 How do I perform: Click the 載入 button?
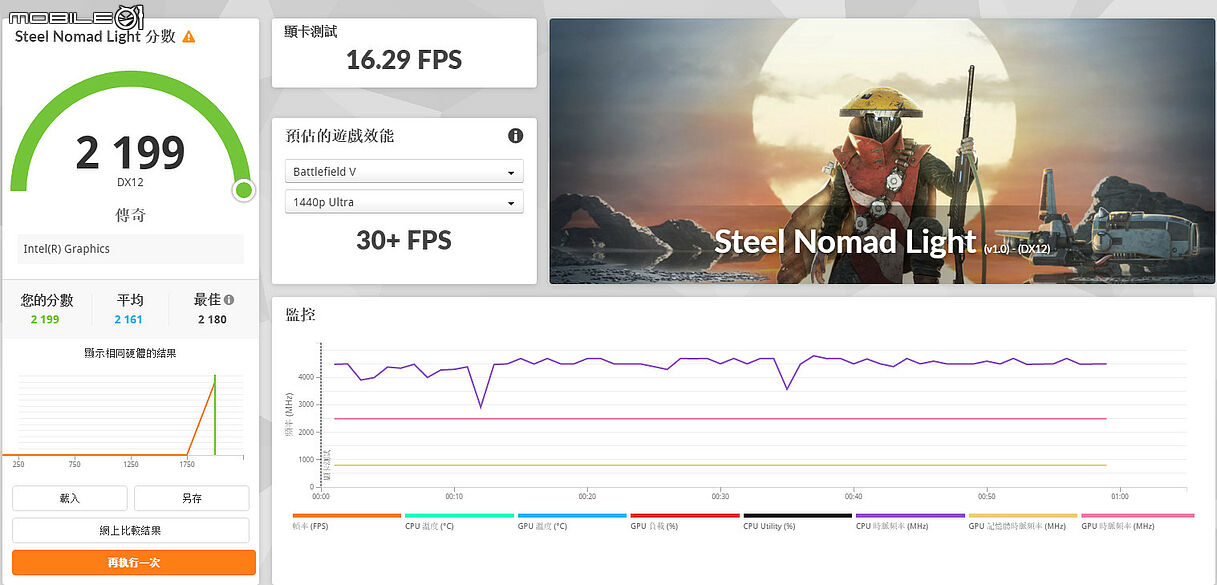[70, 498]
